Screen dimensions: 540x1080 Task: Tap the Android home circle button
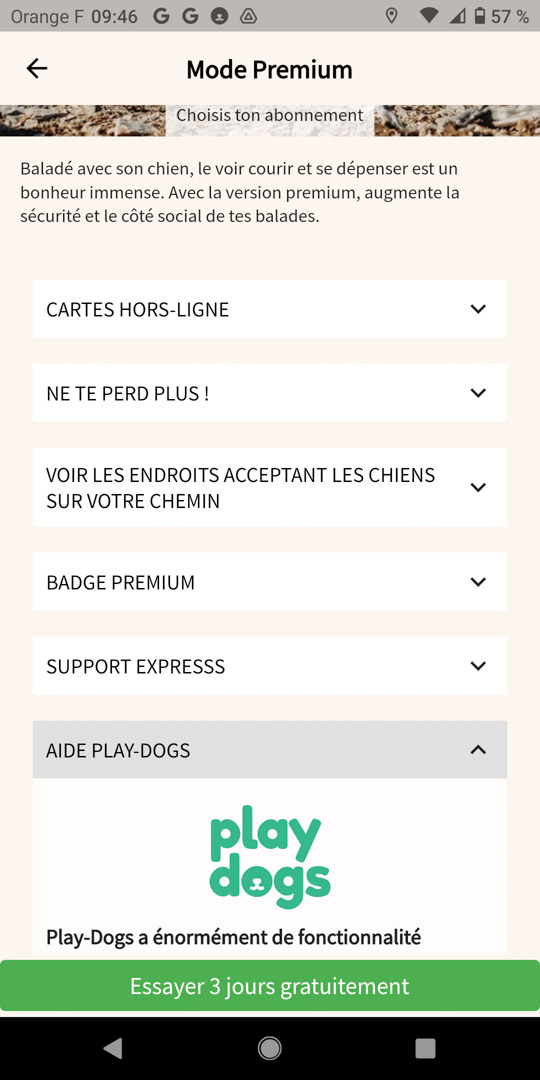coord(269,1048)
